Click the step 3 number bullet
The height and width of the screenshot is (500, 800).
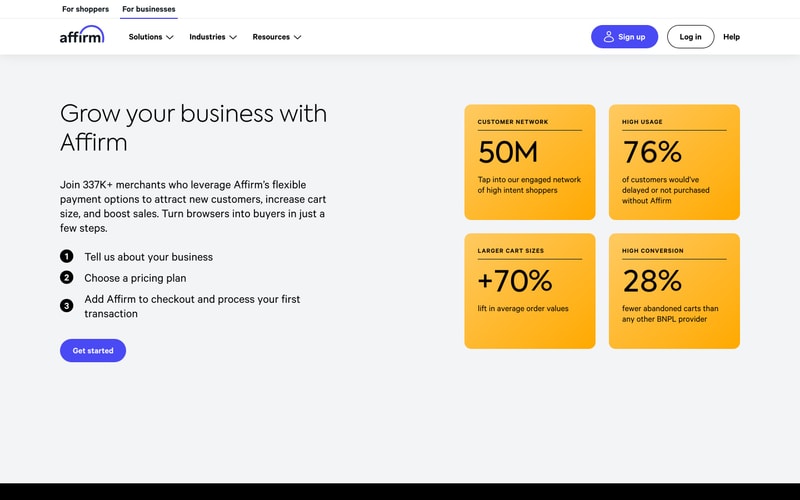66,306
